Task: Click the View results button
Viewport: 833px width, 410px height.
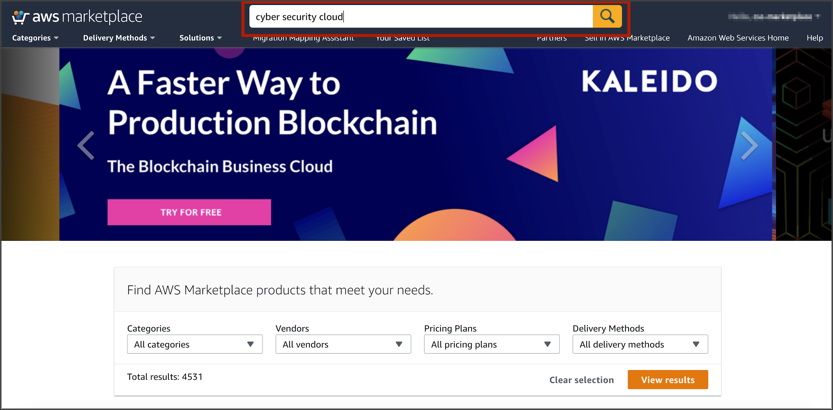Action: [667, 380]
